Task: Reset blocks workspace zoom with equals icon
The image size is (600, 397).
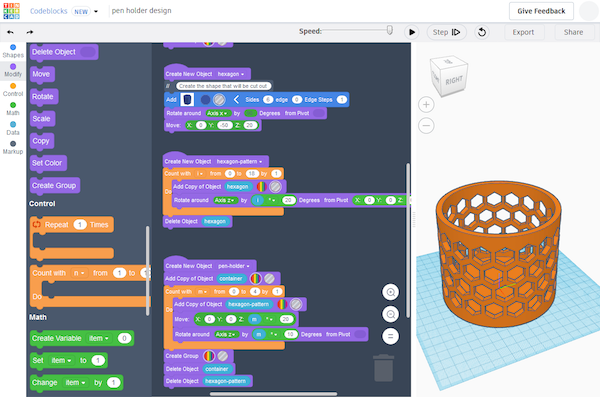Action: [391, 336]
